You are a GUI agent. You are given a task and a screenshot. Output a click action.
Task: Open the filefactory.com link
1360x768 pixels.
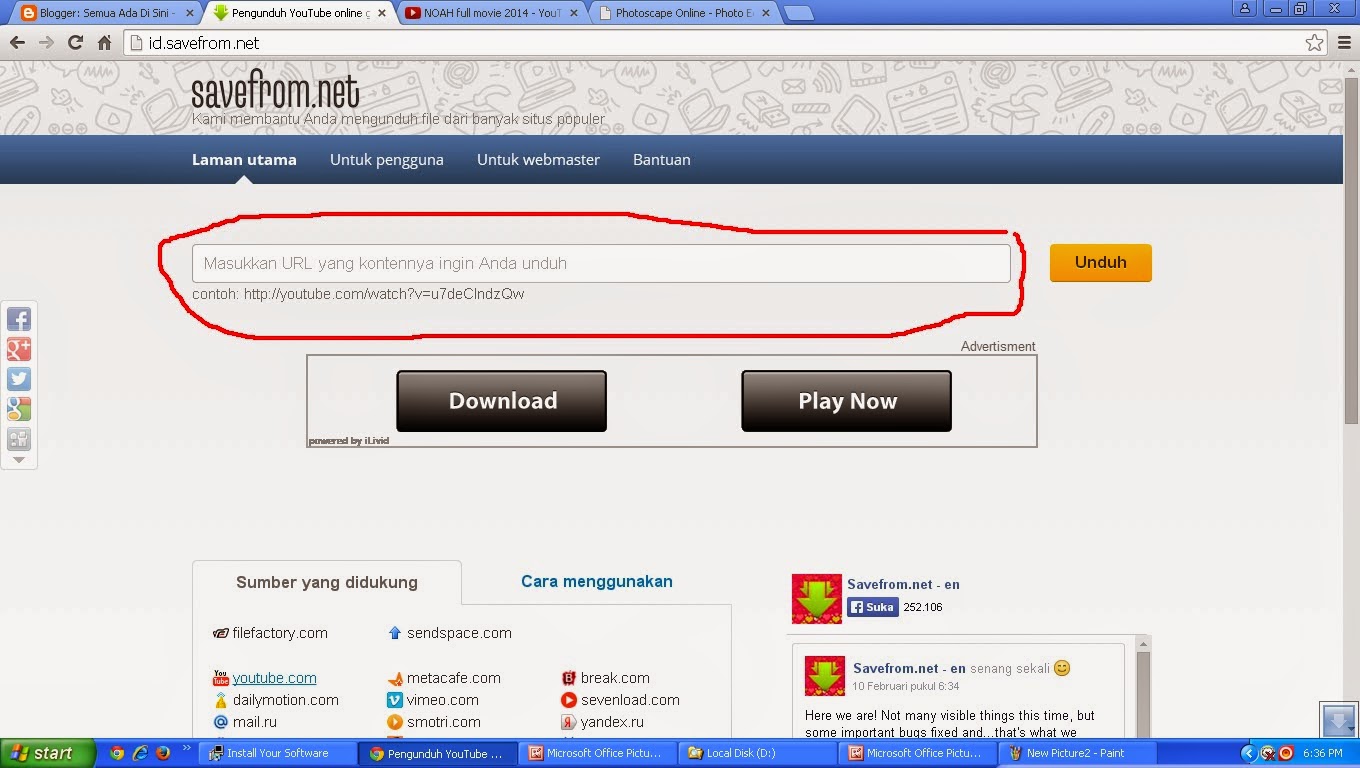click(x=279, y=633)
